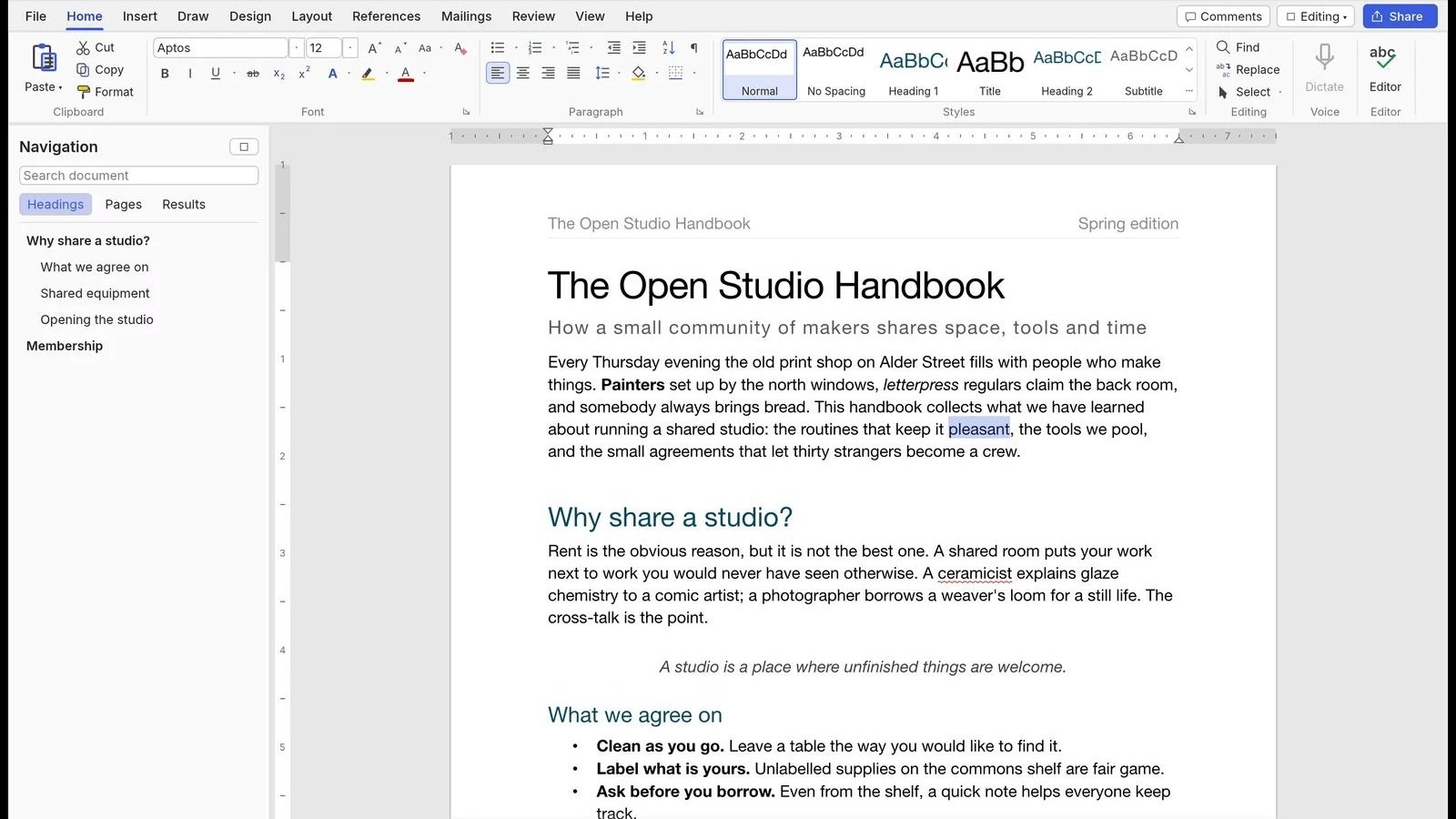The height and width of the screenshot is (819, 1456).
Task: Open the font name dropdown
Action: coord(297,48)
